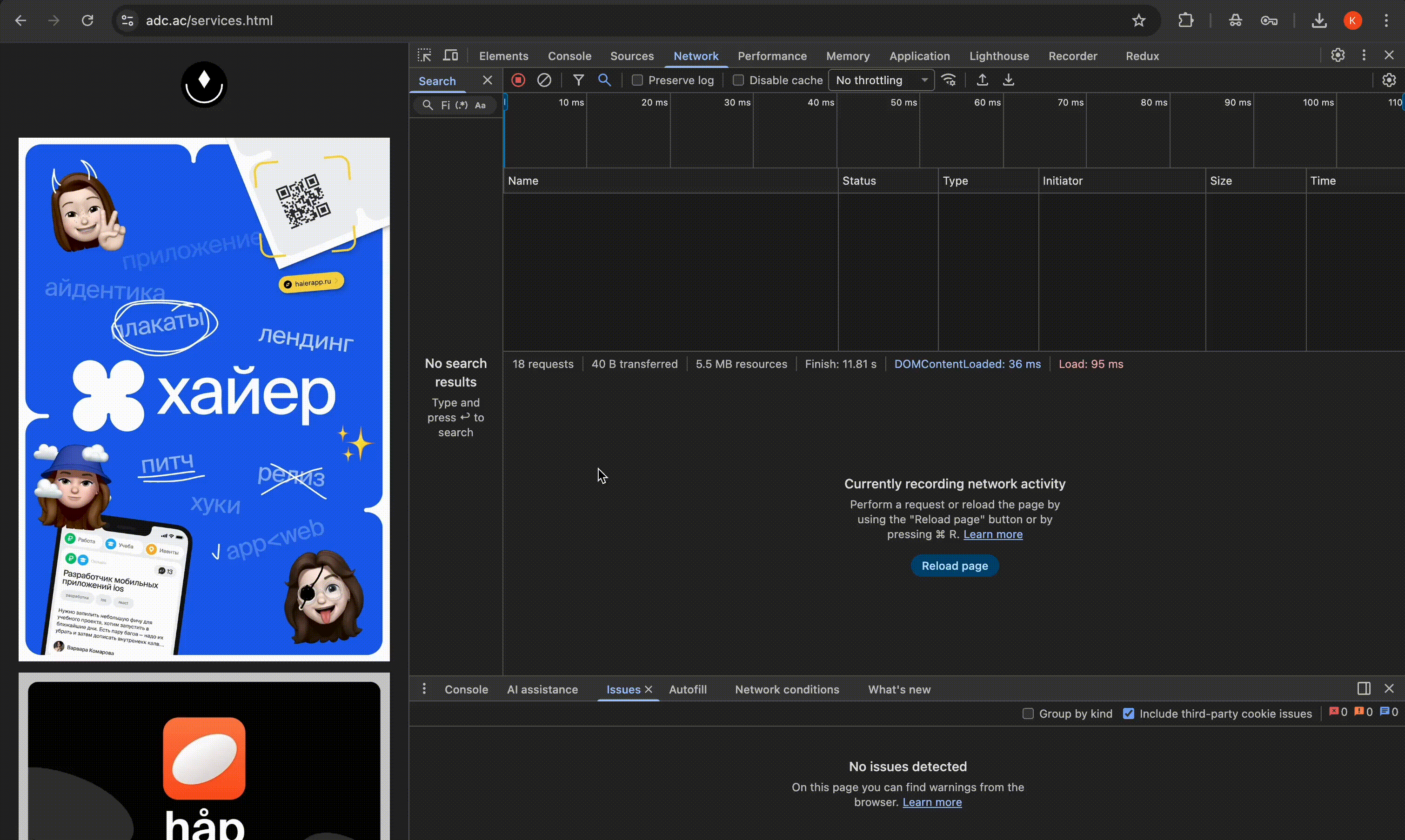Open the profile avatar labeled K

pos(1353,21)
